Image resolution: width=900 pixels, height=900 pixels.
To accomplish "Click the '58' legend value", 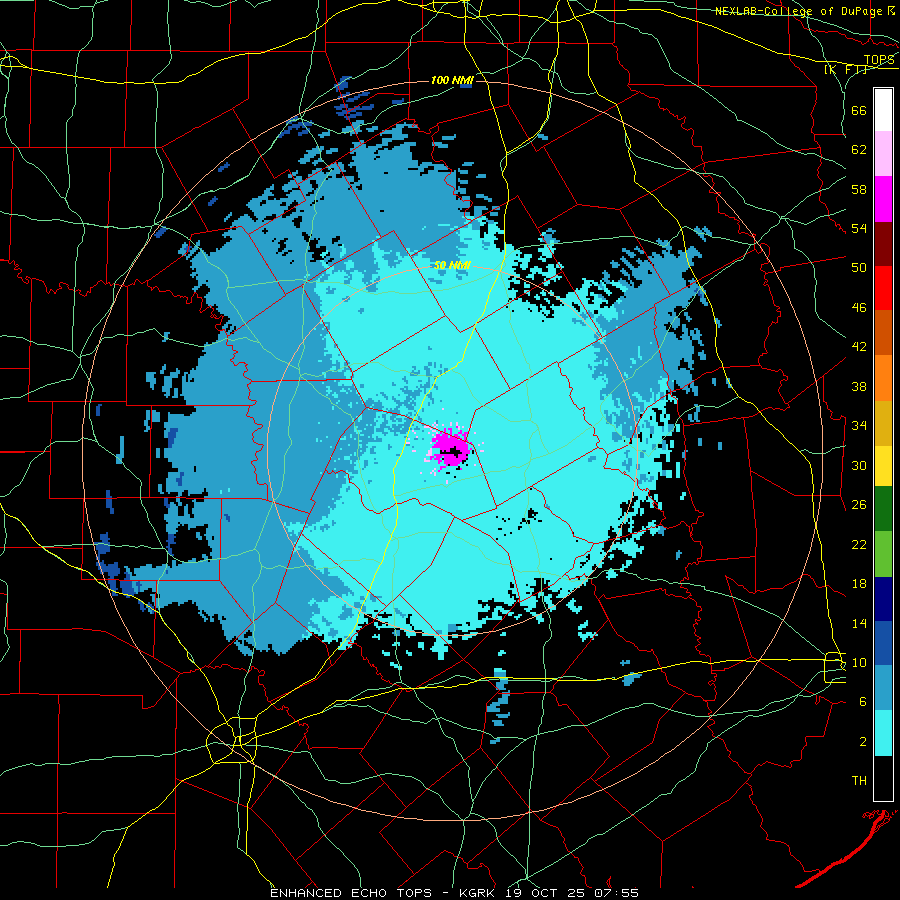I will pos(859,189).
